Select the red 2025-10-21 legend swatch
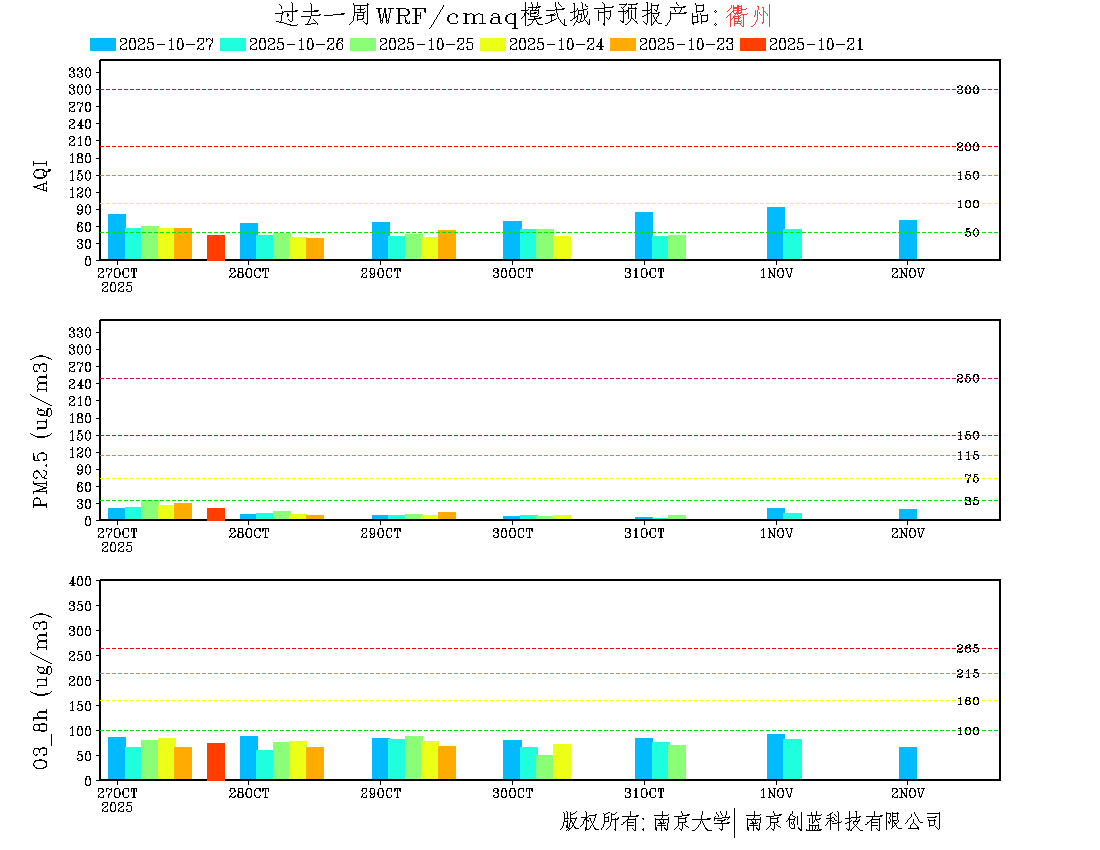The image size is (1100, 850). 753,44
